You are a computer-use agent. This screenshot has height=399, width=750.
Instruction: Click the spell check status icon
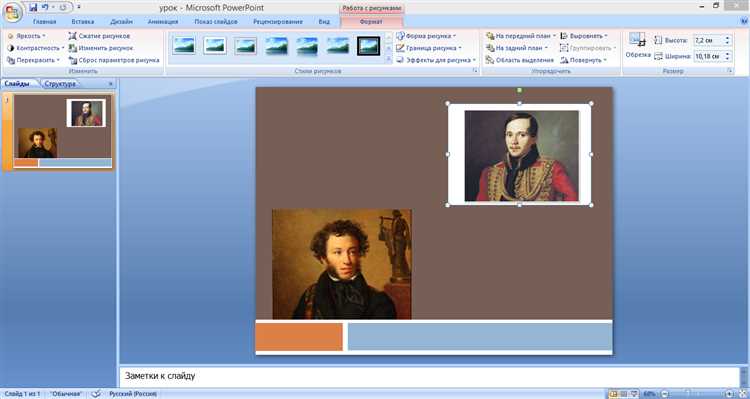[x=96, y=394]
